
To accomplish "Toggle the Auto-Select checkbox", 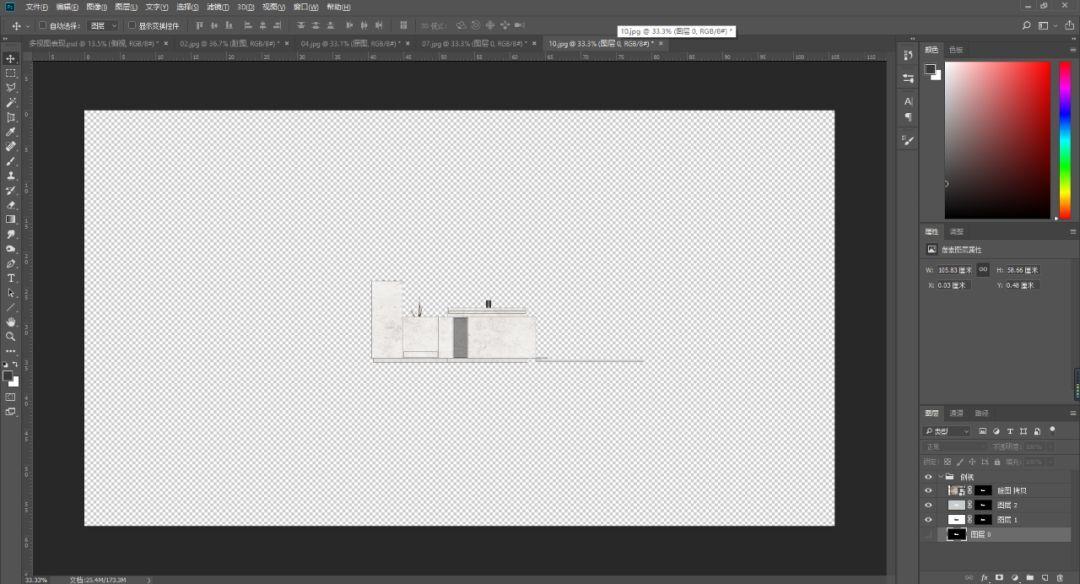I will [x=43, y=25].
